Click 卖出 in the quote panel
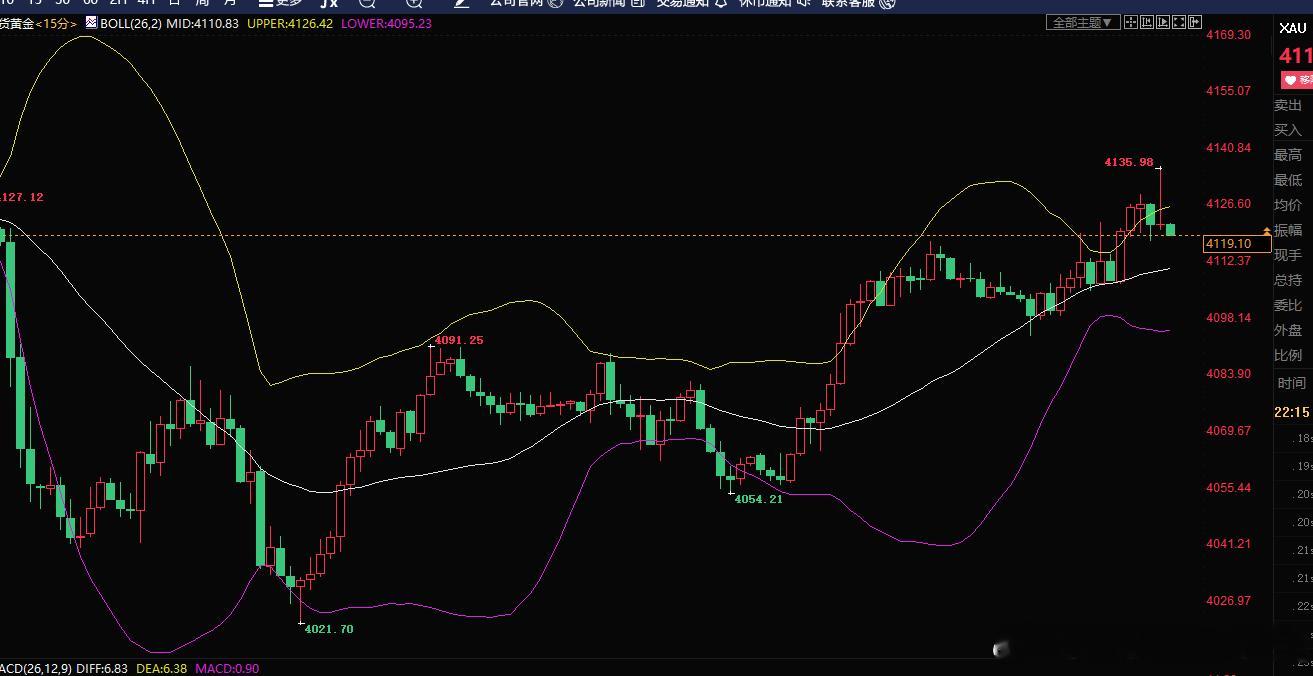This screenshot has width=1313, height=676. click(1288, 105)
